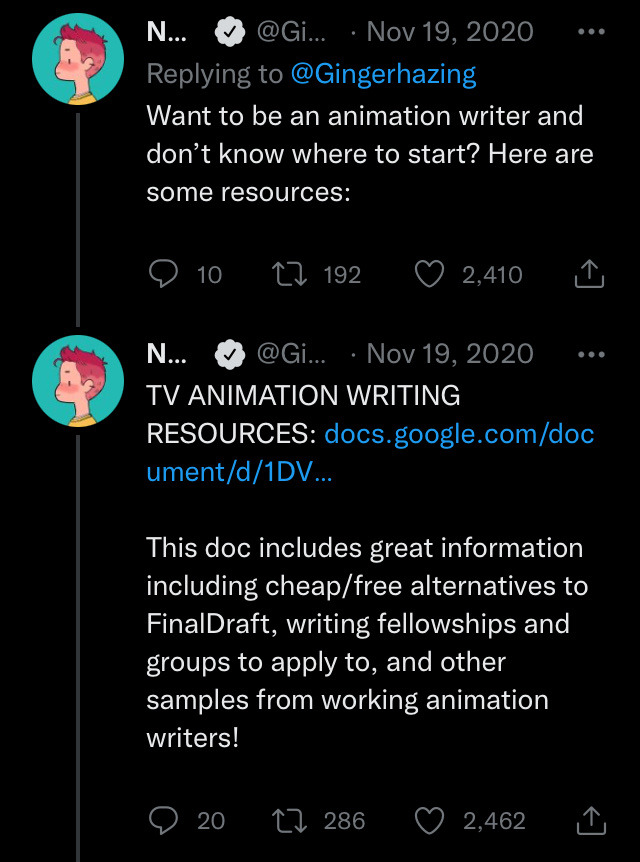Like the tweet with 2,462 likes
Image resolution: width=640 pixels, height=862 pixels.
[430, 821]
